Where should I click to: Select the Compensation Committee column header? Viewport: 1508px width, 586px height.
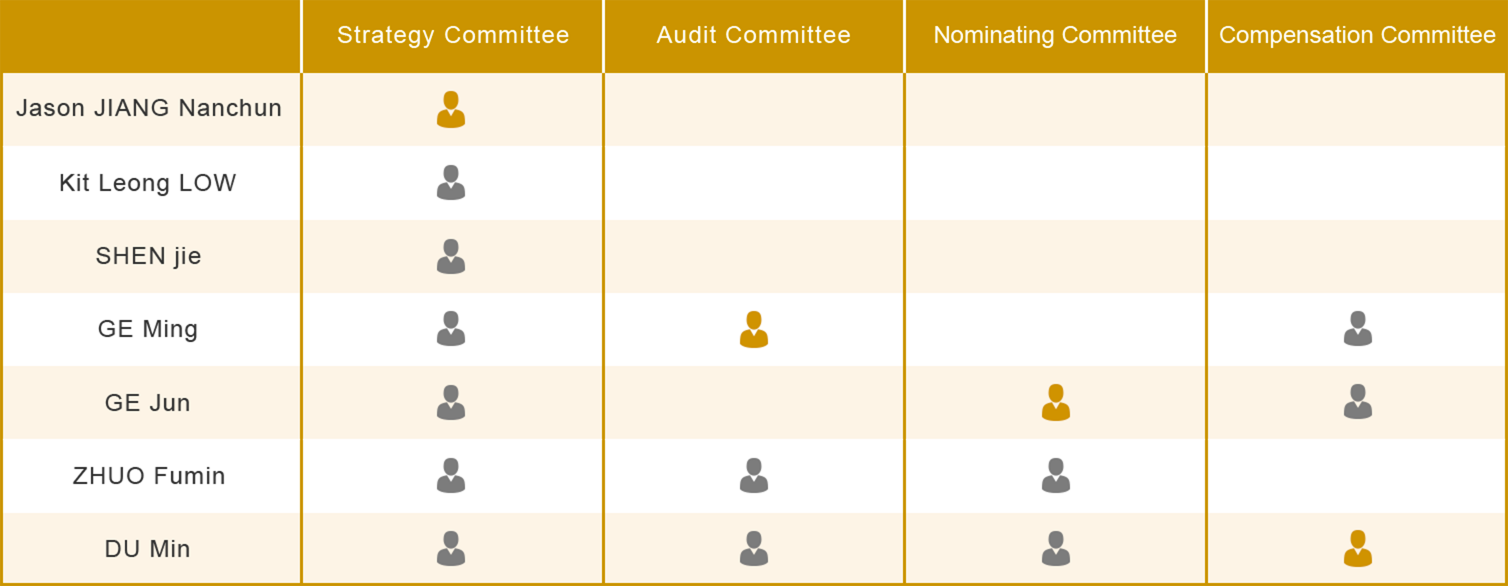coord(1357,36)
